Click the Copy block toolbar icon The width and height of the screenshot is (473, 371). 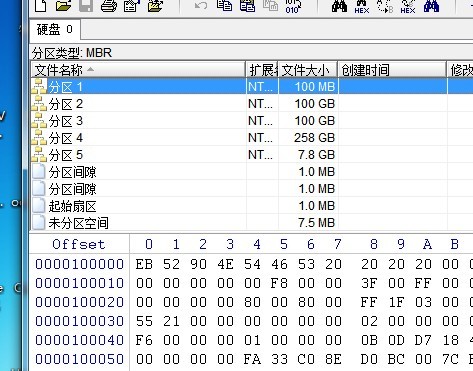pyautogui.click(x=224, y=6)
